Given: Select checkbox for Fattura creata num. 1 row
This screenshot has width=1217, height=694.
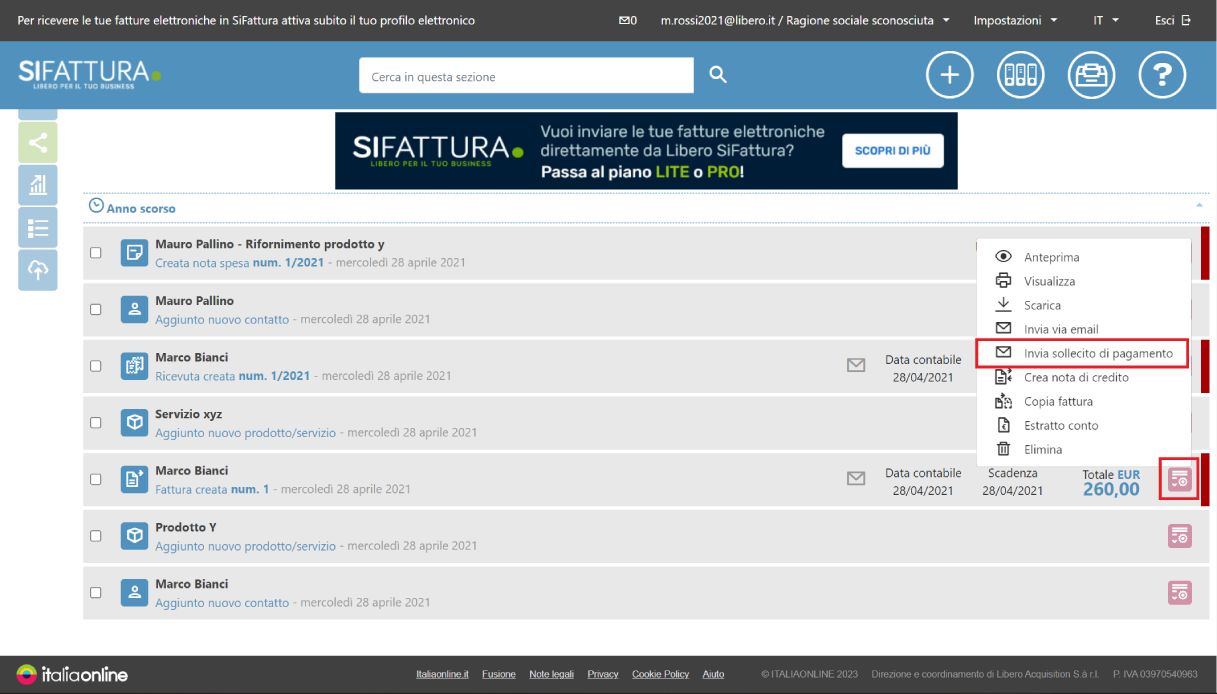Looking at the screenshot, I should (96, 480).
